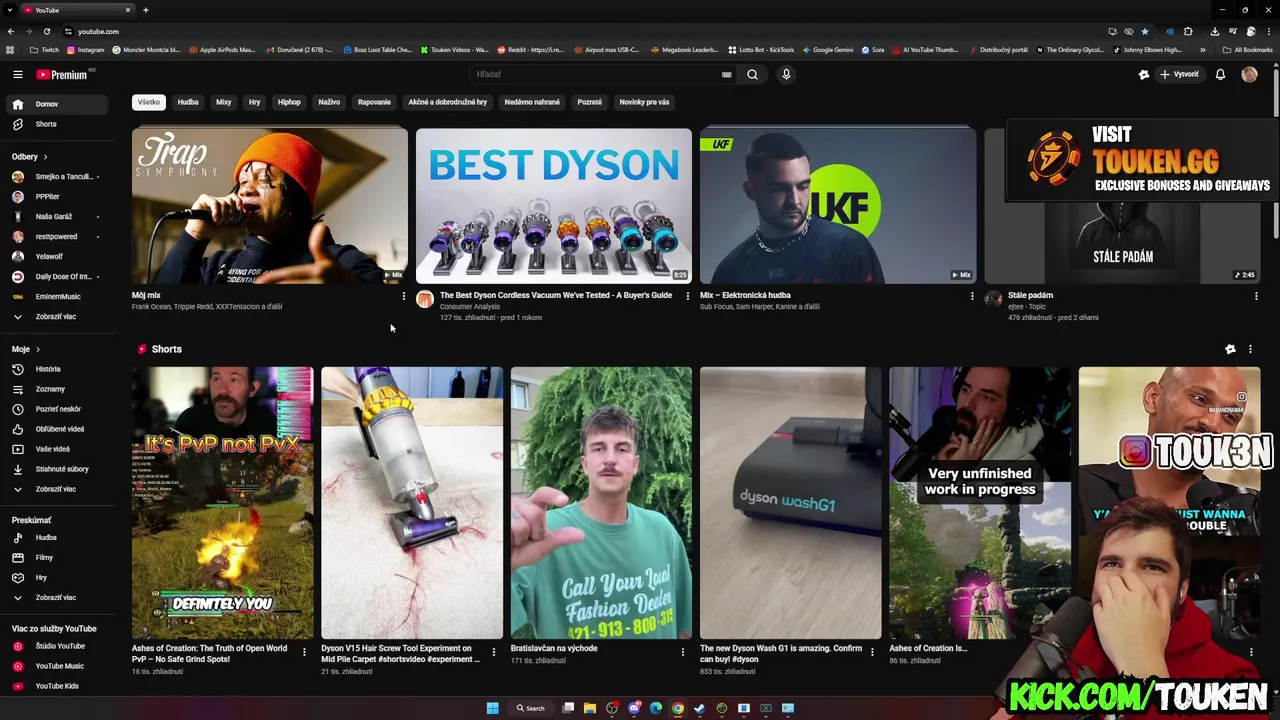Select the Nedávno nahrané chip
This screenshot has height=720, width=1280.
coord(532,102)
